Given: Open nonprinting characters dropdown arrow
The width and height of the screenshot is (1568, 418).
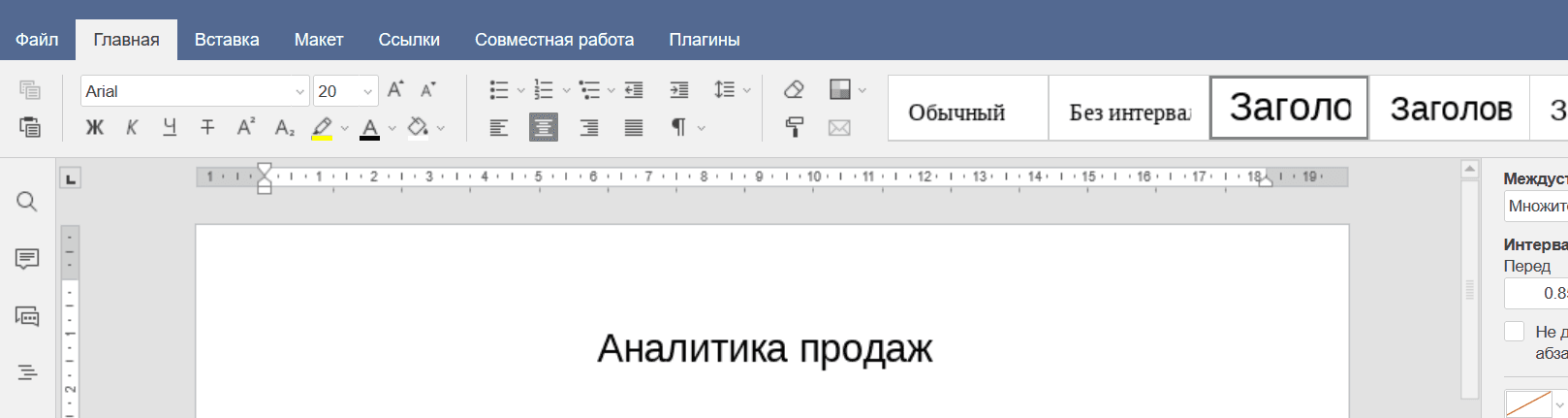Looking at the screenshot, I should tap(702, 128).
